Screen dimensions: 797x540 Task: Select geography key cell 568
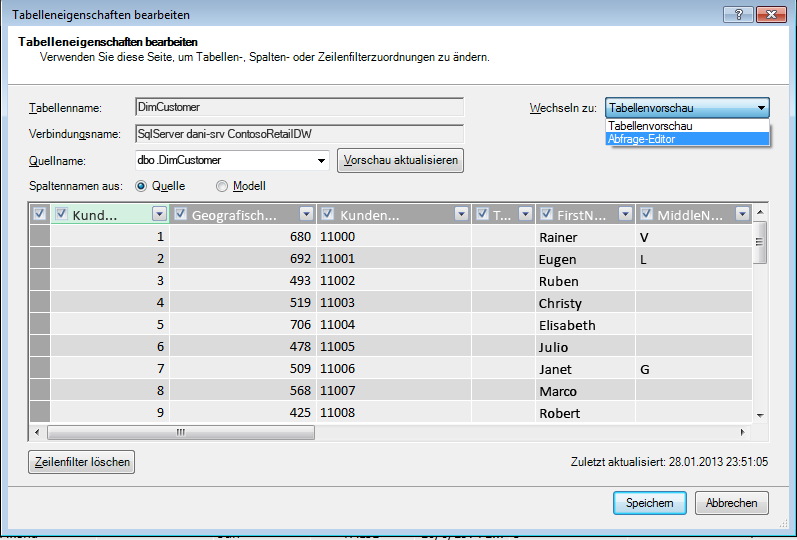pyautogui.click(x=243, y=390)
